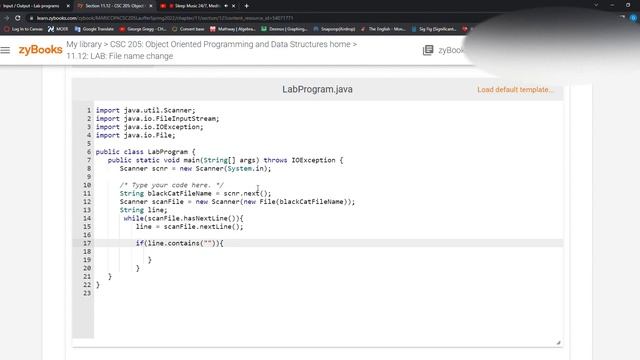Open Desmos Graphing bookmark
640x360 pixels.
(284, 29)
